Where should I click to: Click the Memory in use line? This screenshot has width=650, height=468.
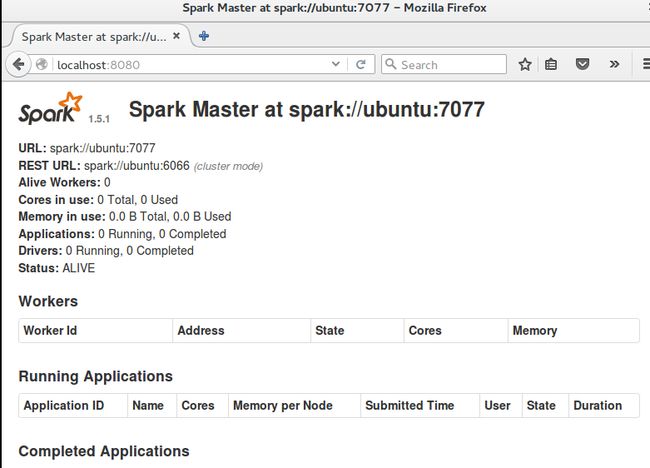coord(125,216)
